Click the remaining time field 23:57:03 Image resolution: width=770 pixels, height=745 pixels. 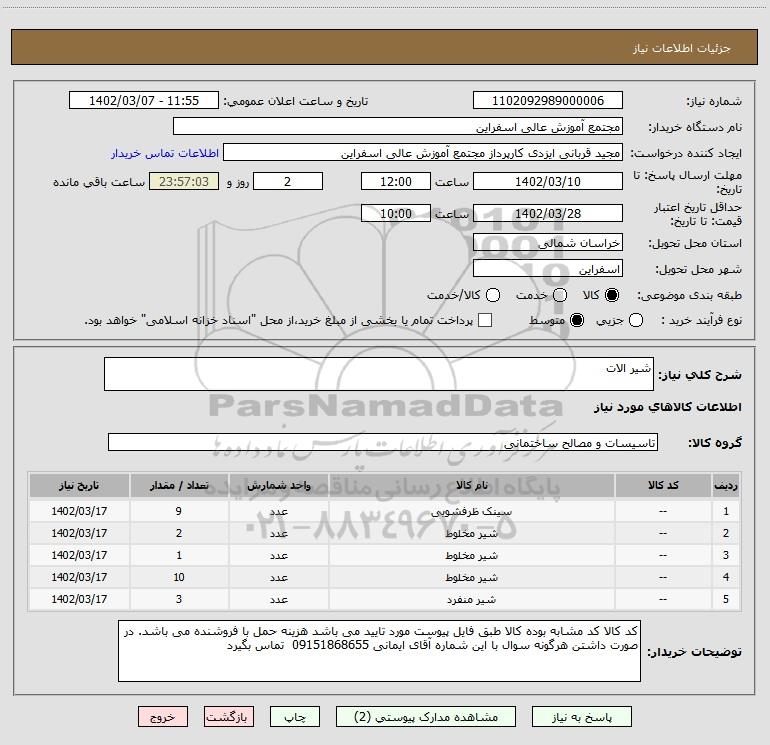[184, 181]
